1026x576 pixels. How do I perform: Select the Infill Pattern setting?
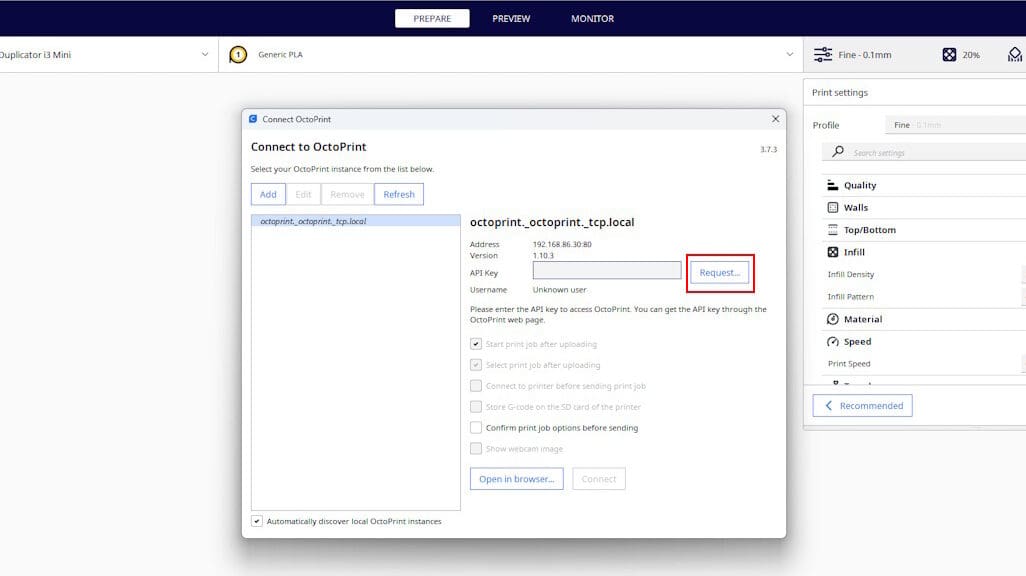(x=851, y=297)
